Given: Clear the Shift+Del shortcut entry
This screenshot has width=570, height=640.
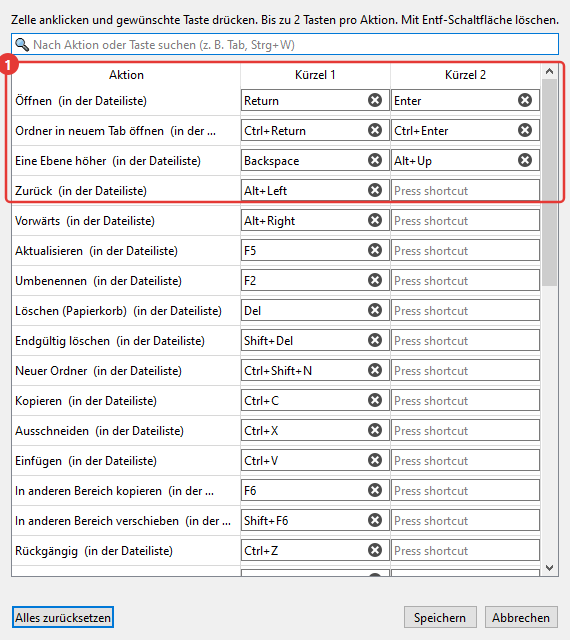Looking at the screenshot, I should point(374,340).
